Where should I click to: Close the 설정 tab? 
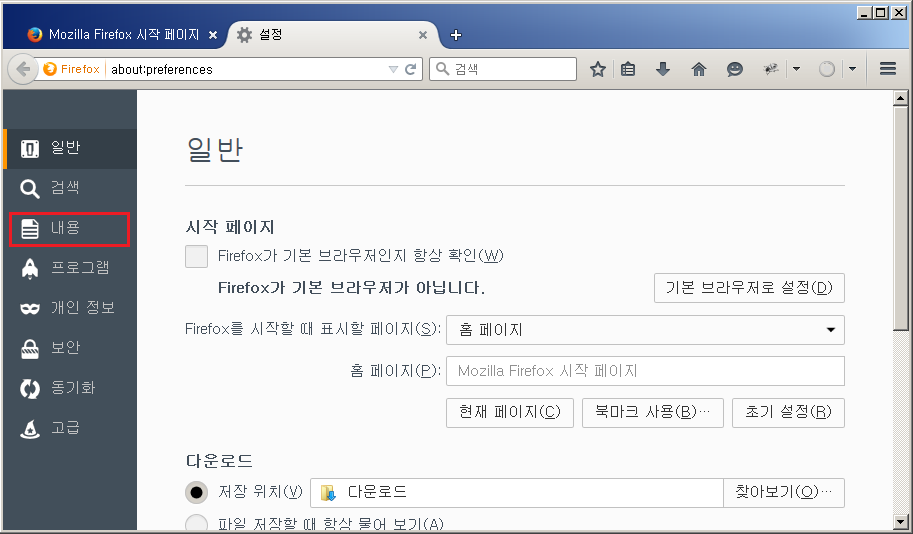pos(423,35)
